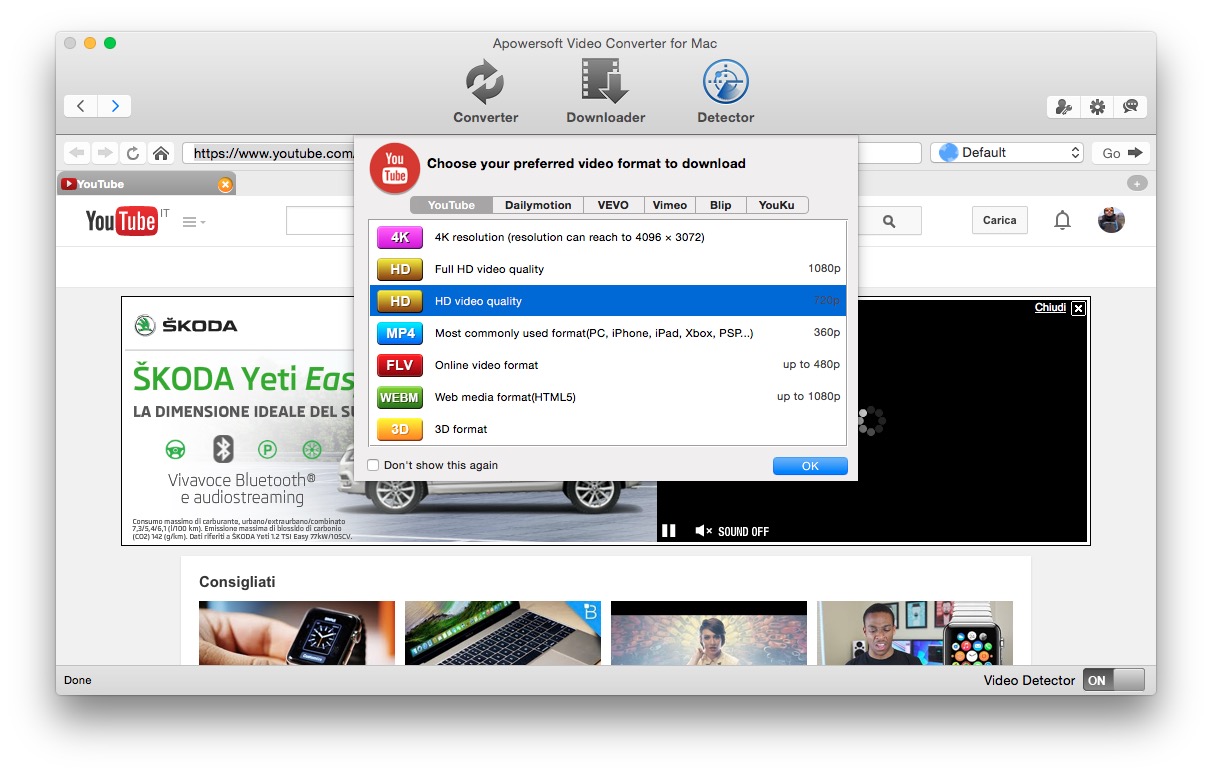
Task: Open the account key icon
Action: (x=1064, y=107)
